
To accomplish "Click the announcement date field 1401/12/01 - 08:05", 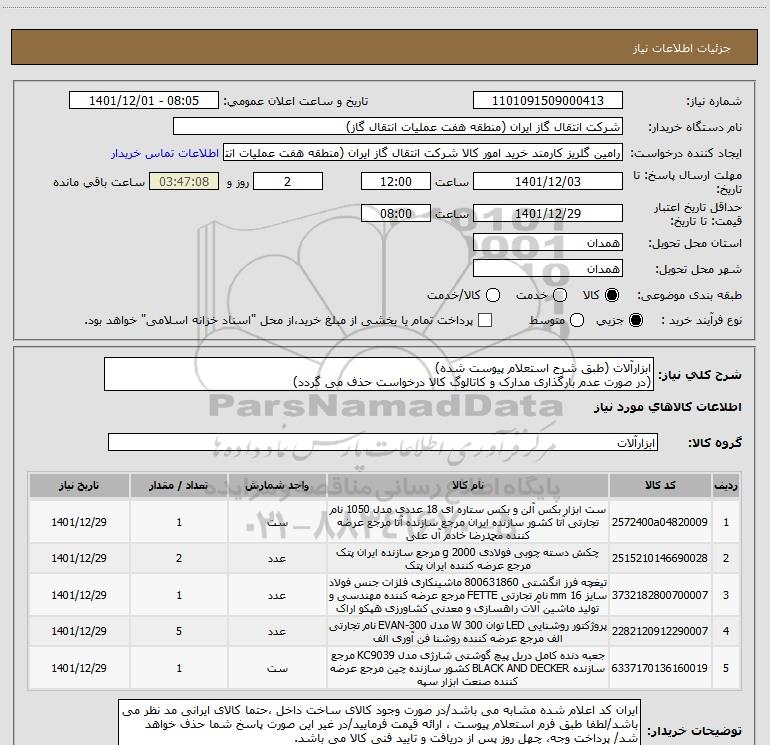I will click(x=144, y=101).
